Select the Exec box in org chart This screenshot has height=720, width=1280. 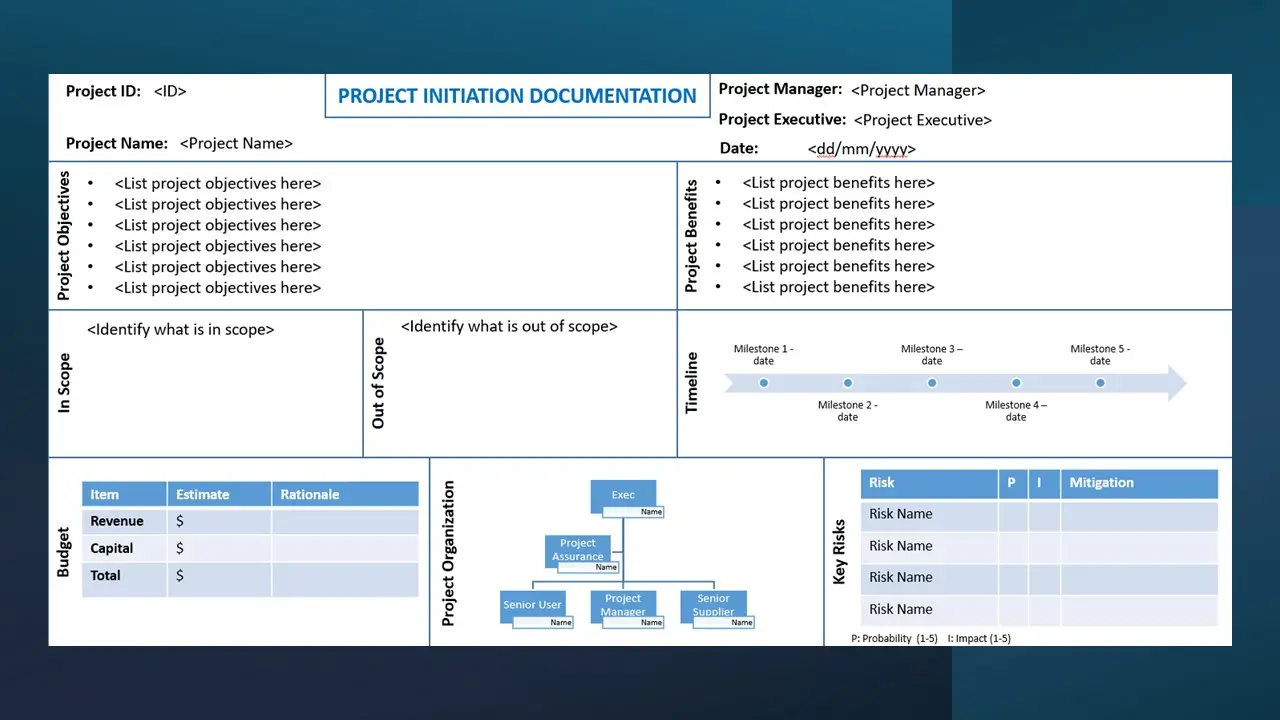click(x=623, y=495)
